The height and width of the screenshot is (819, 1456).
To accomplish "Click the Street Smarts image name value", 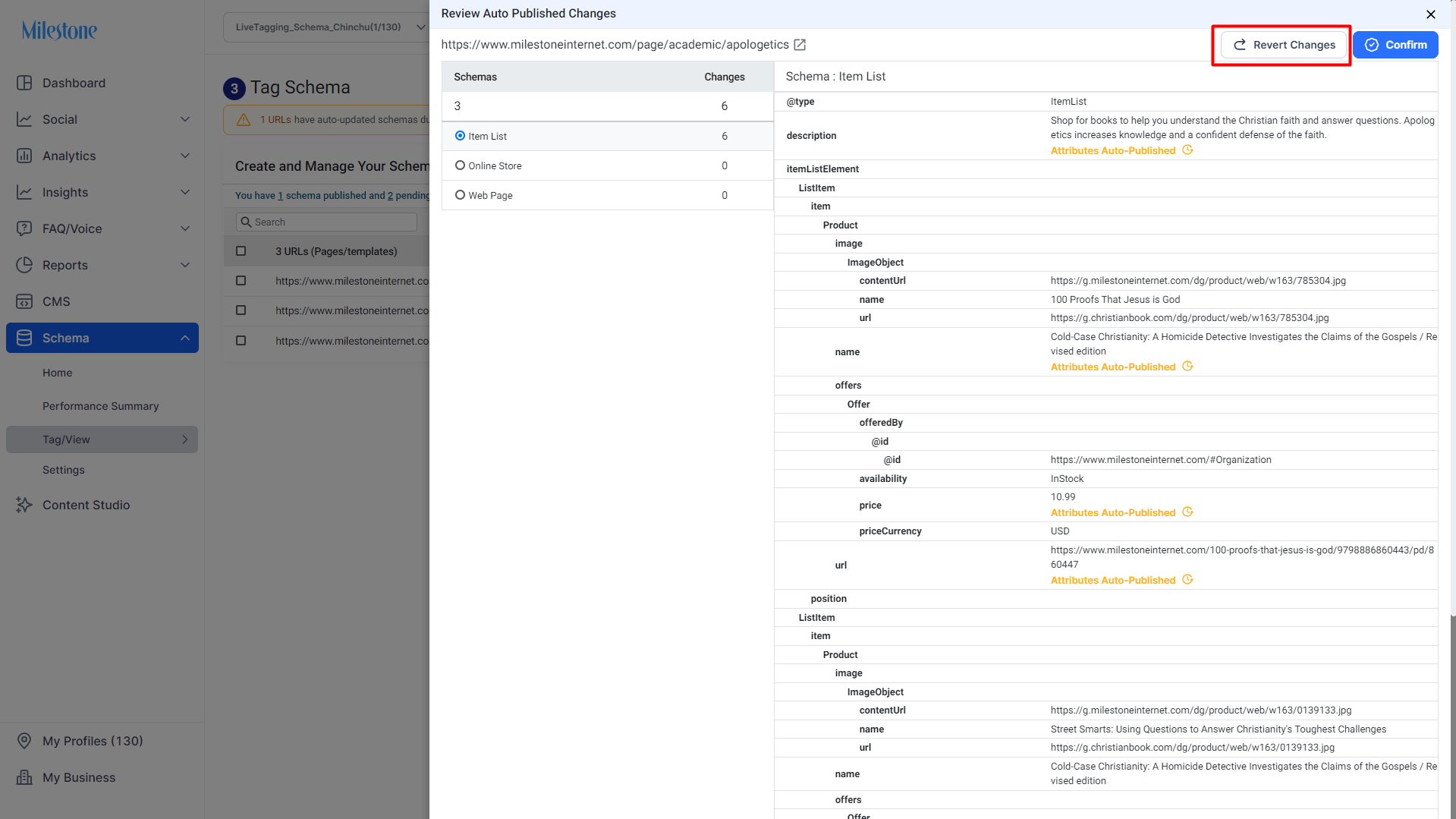I will (x=1219, y=729).
